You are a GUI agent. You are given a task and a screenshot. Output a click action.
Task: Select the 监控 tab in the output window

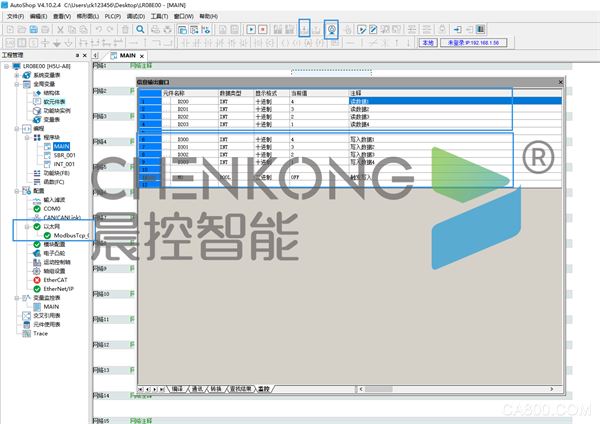coord(264,387)
